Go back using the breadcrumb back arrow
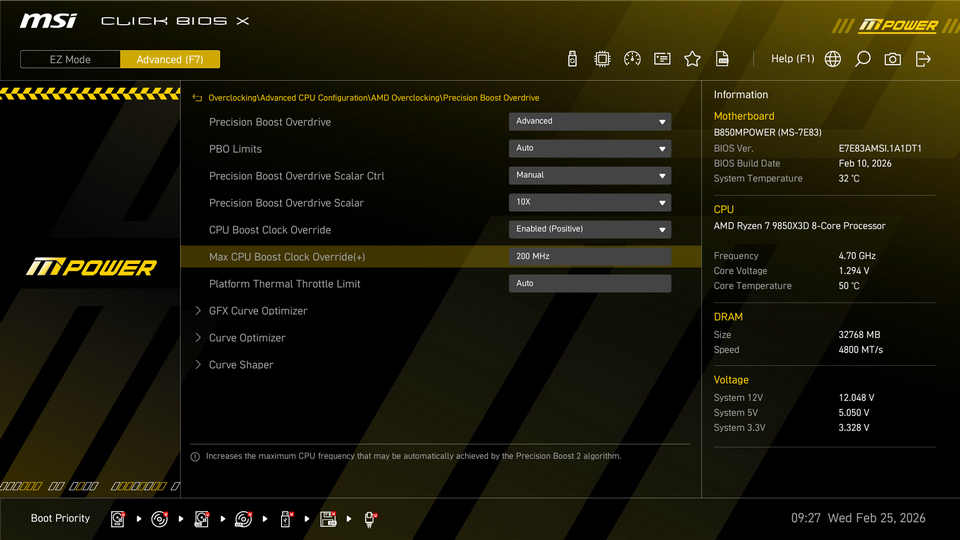The image size is (960, 540). [x=197, y=98]
